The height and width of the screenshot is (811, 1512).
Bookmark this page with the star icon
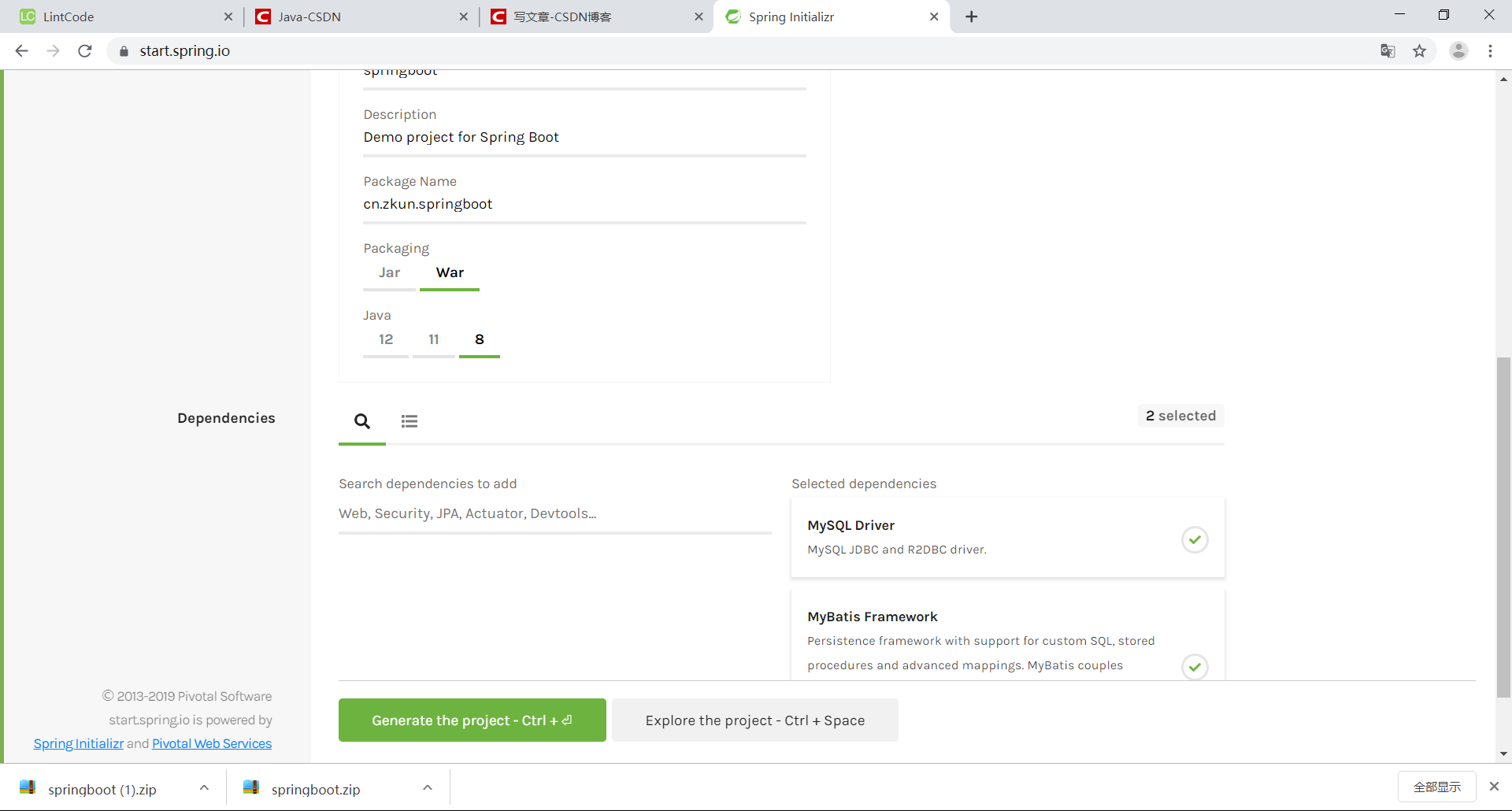(x=1419, y=51)
